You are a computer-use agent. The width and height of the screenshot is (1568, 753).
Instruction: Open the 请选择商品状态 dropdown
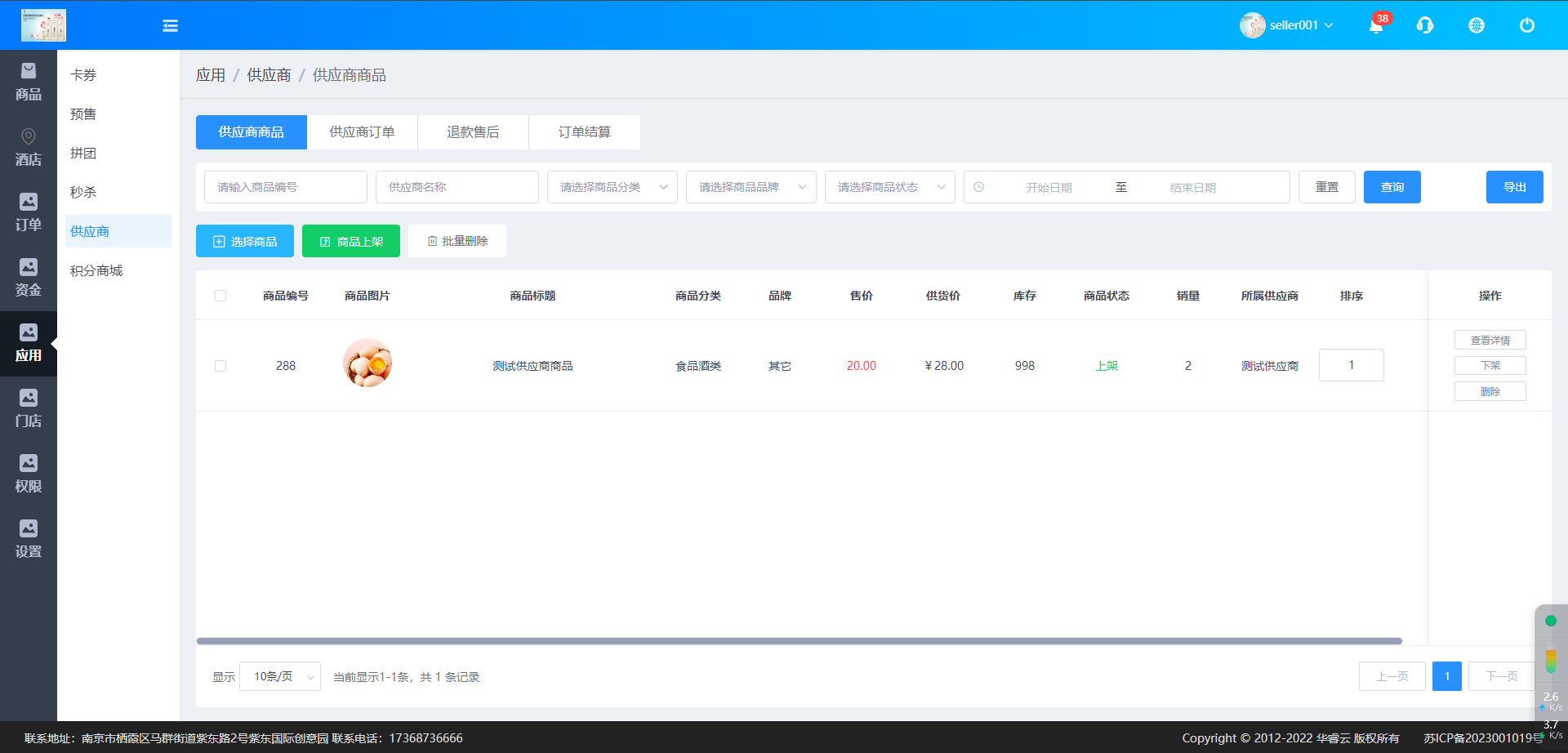pyautogui.click(x=889, y=187)
